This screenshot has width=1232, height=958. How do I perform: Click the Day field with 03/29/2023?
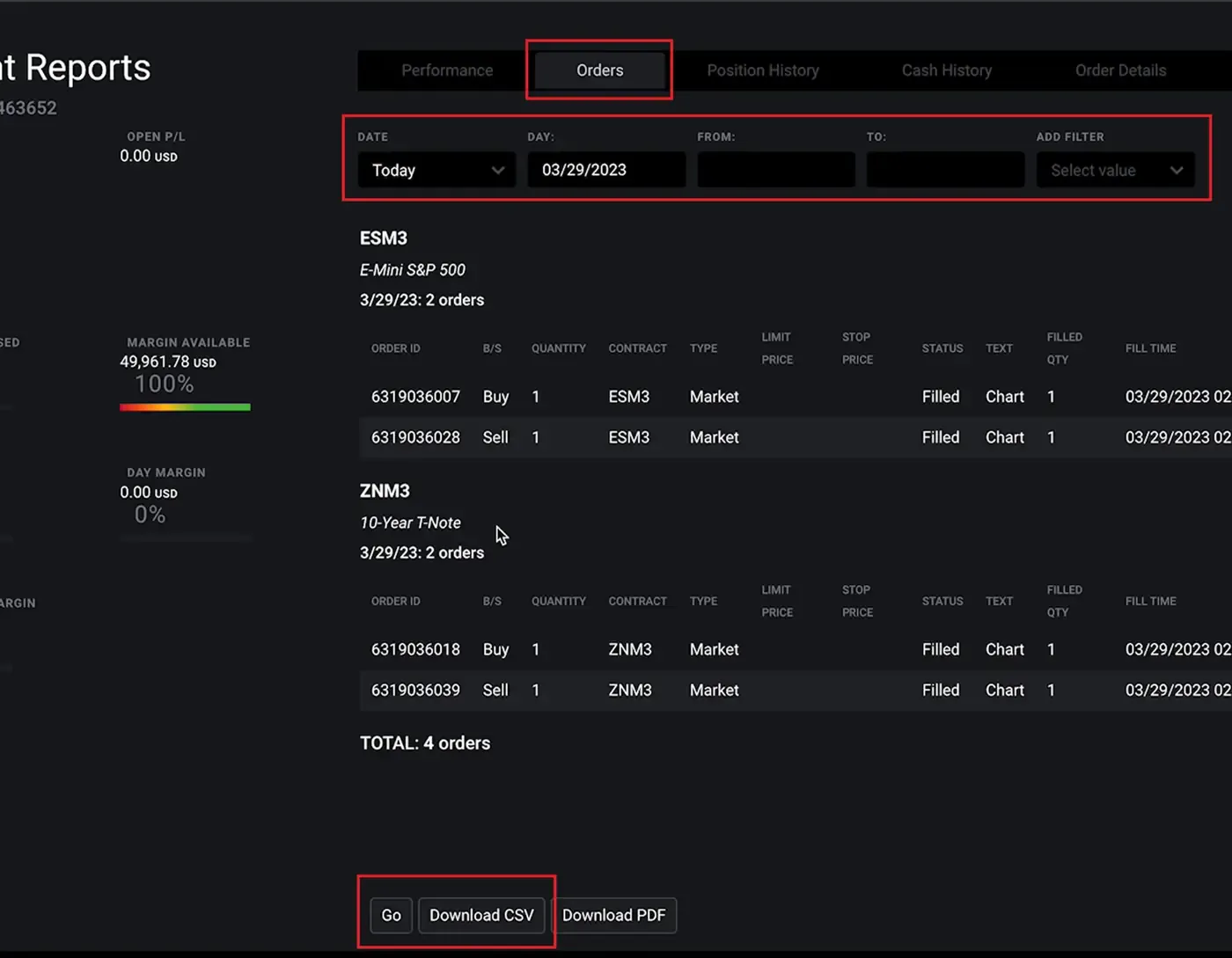(x=606, y=170)
